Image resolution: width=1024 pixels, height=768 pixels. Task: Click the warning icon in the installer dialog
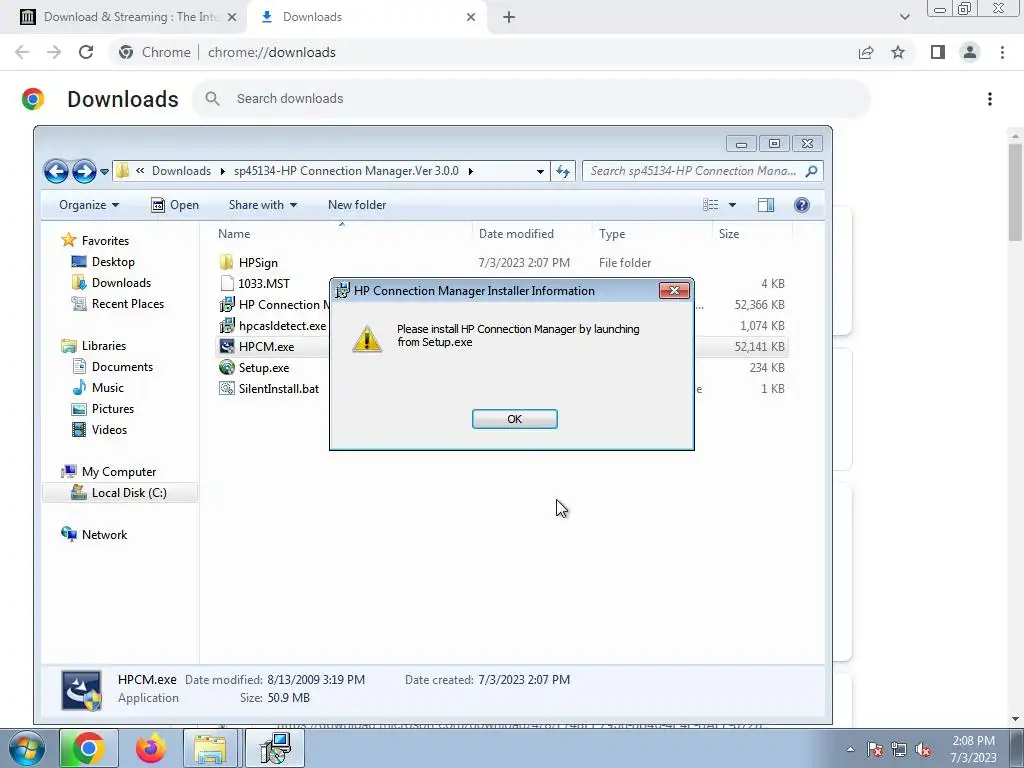pyautogui.click(x=367, y=338)
